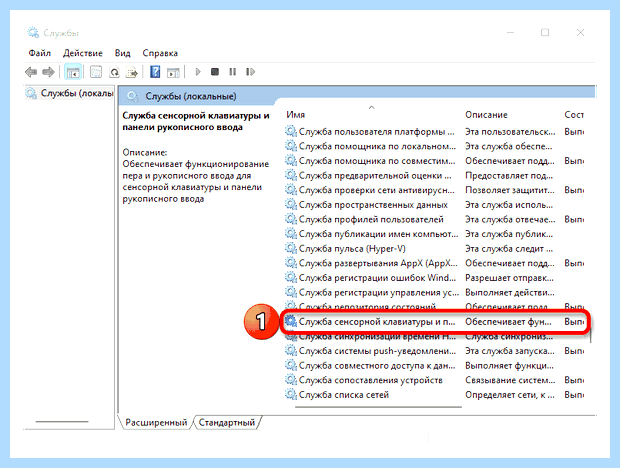Select Служба регистрации управления ус... row

434,292
